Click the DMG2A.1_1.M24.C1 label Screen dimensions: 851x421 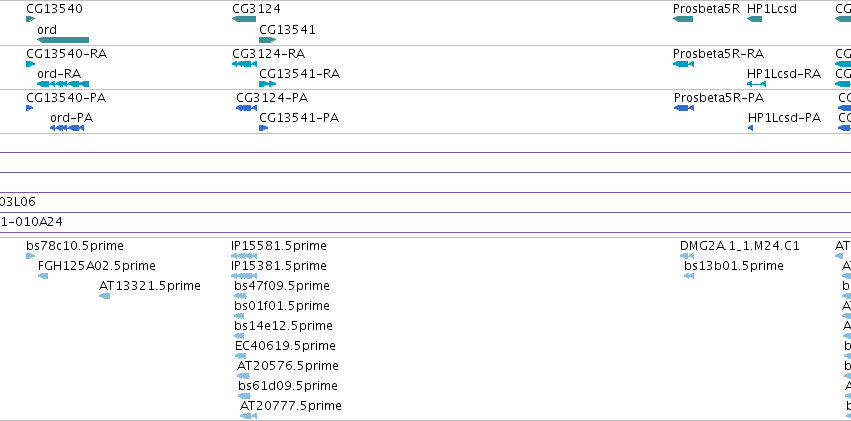[x=740, y=246]
